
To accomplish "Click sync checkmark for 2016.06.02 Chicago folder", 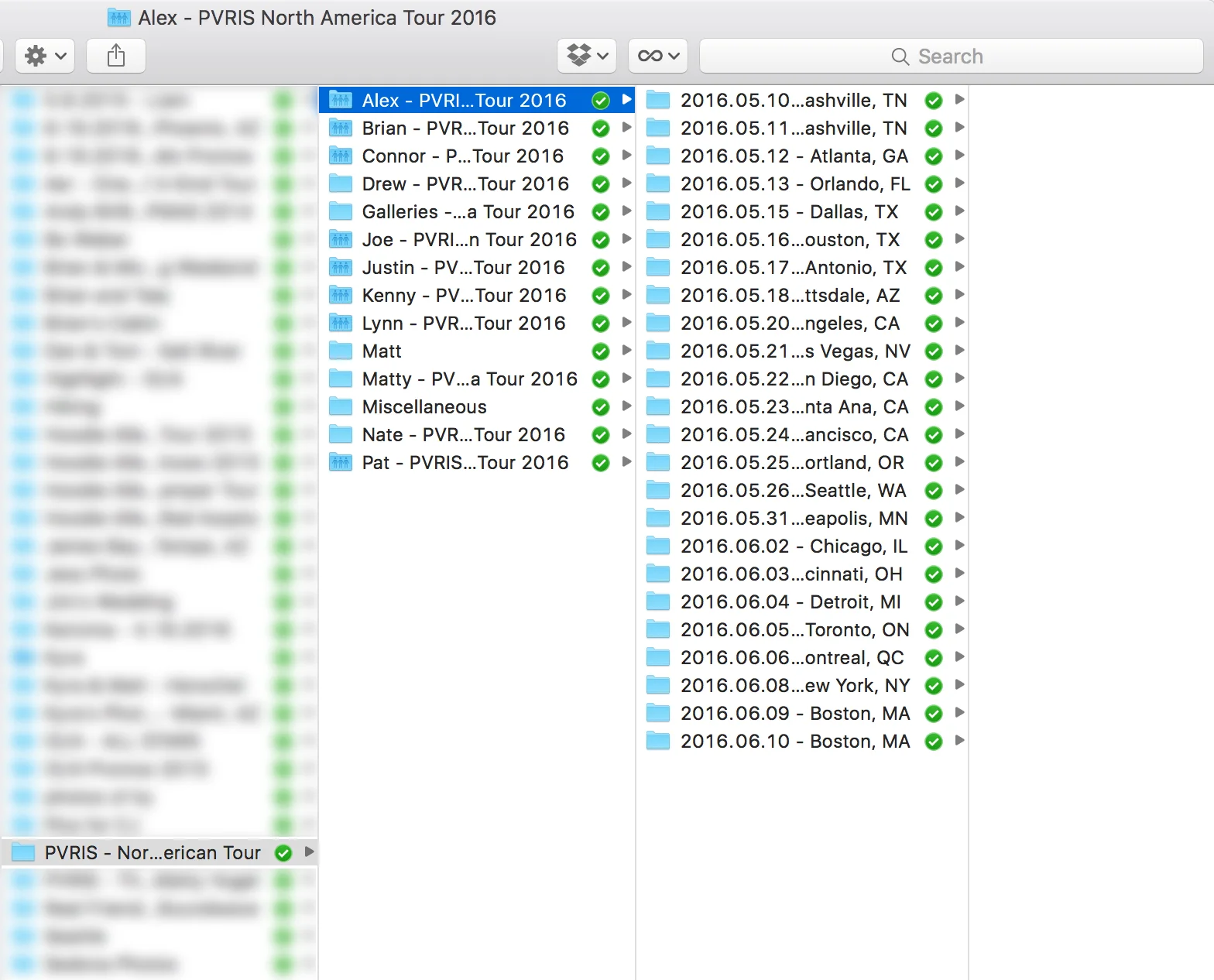I will tap(934, 547).
